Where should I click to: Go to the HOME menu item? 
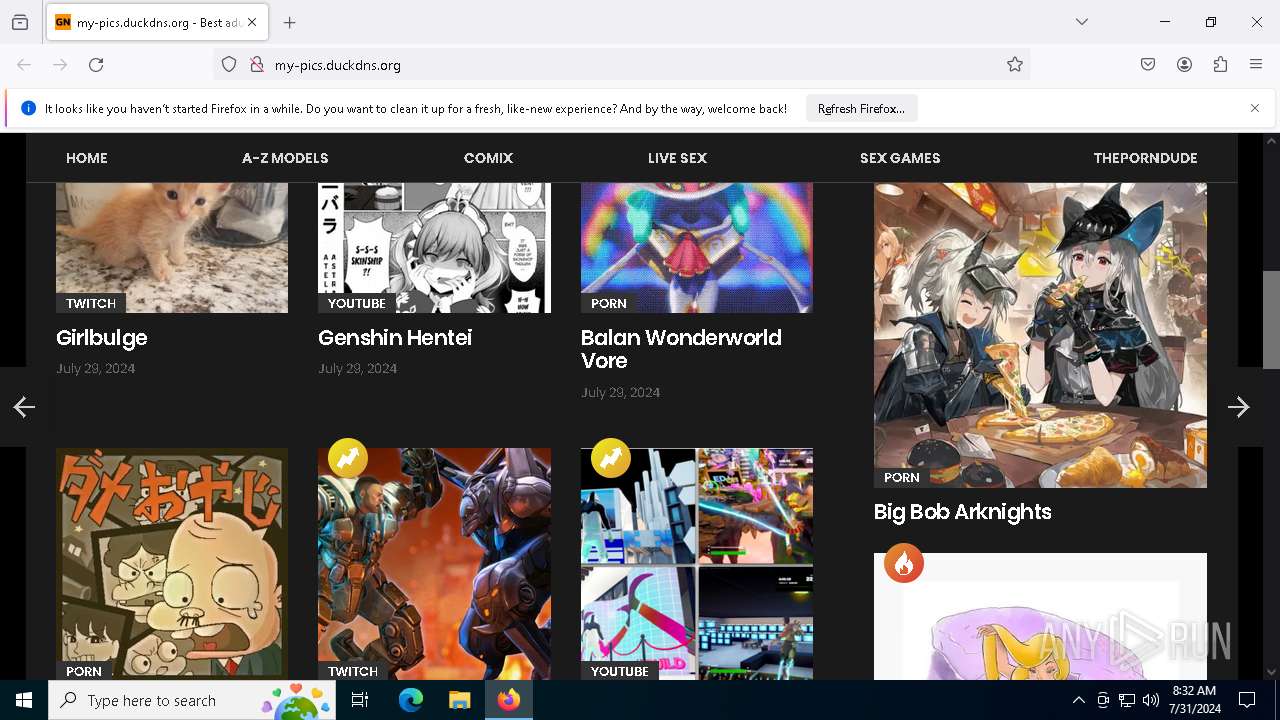tap(87, 158)
